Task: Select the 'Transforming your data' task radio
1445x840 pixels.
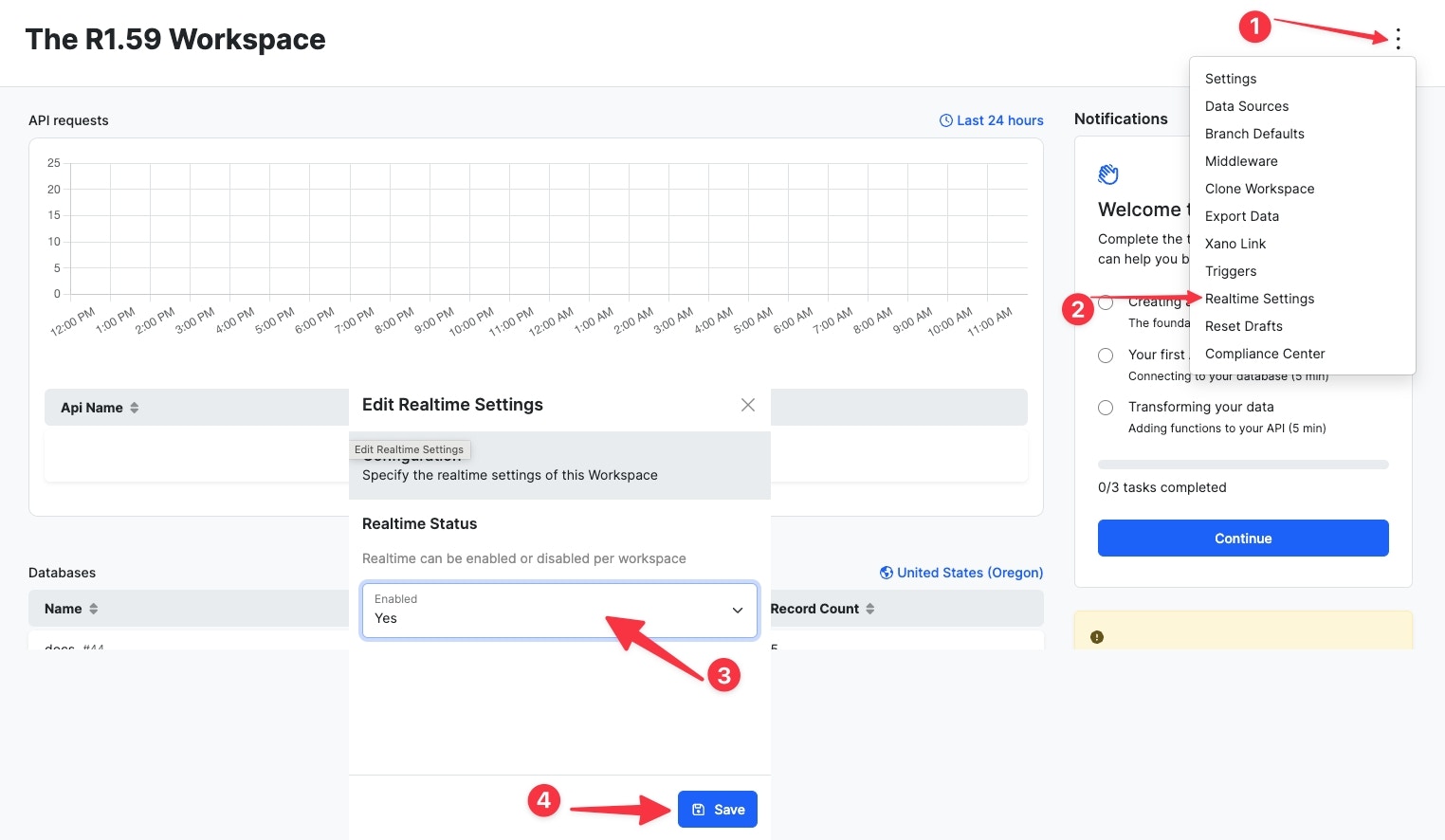Action: point(1106,408)
